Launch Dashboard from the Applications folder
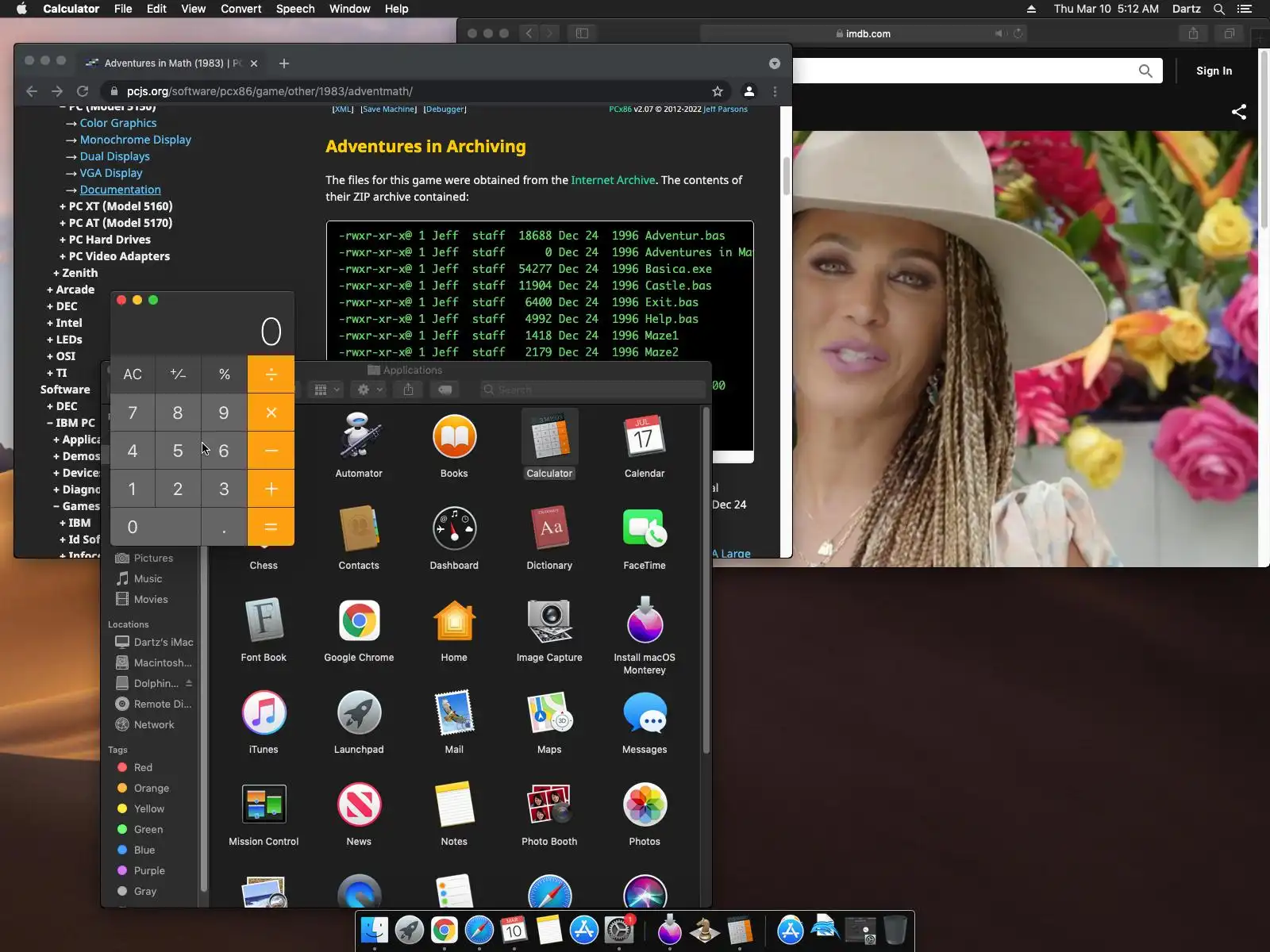The image size is (1270, 952). tap(454, 528)
